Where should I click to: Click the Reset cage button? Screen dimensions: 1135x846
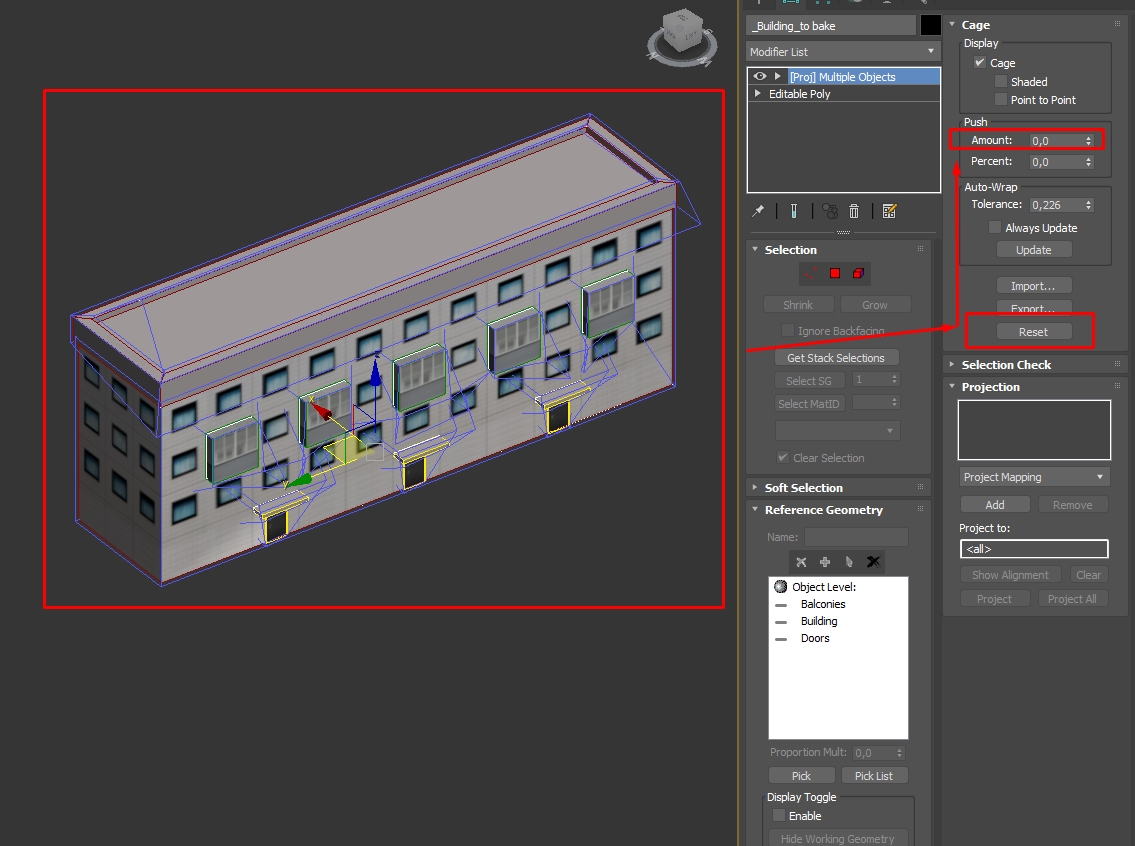point(1034,331)
